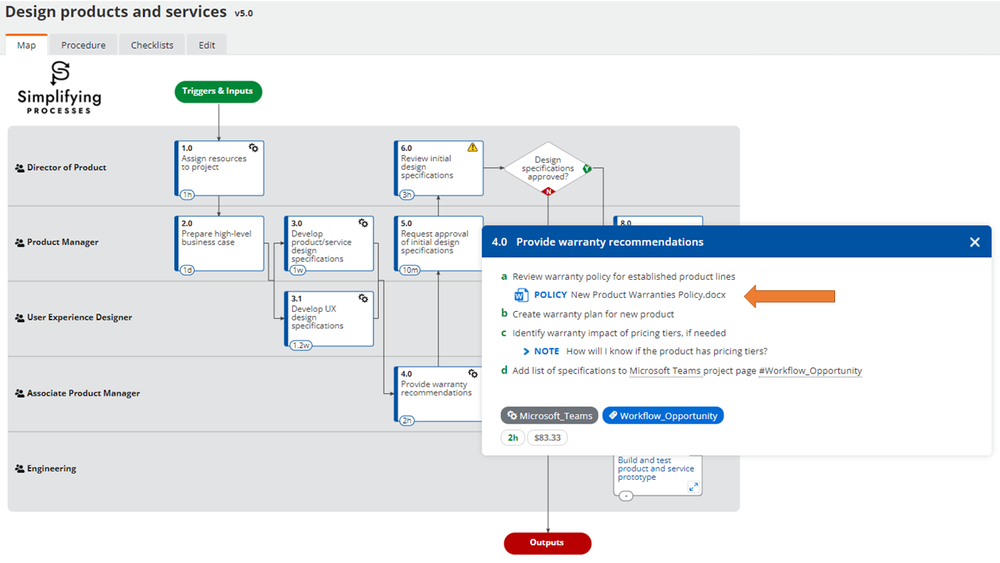
Task: Click the 1h duration badge on activity 1.0
Action: point(187,194)
